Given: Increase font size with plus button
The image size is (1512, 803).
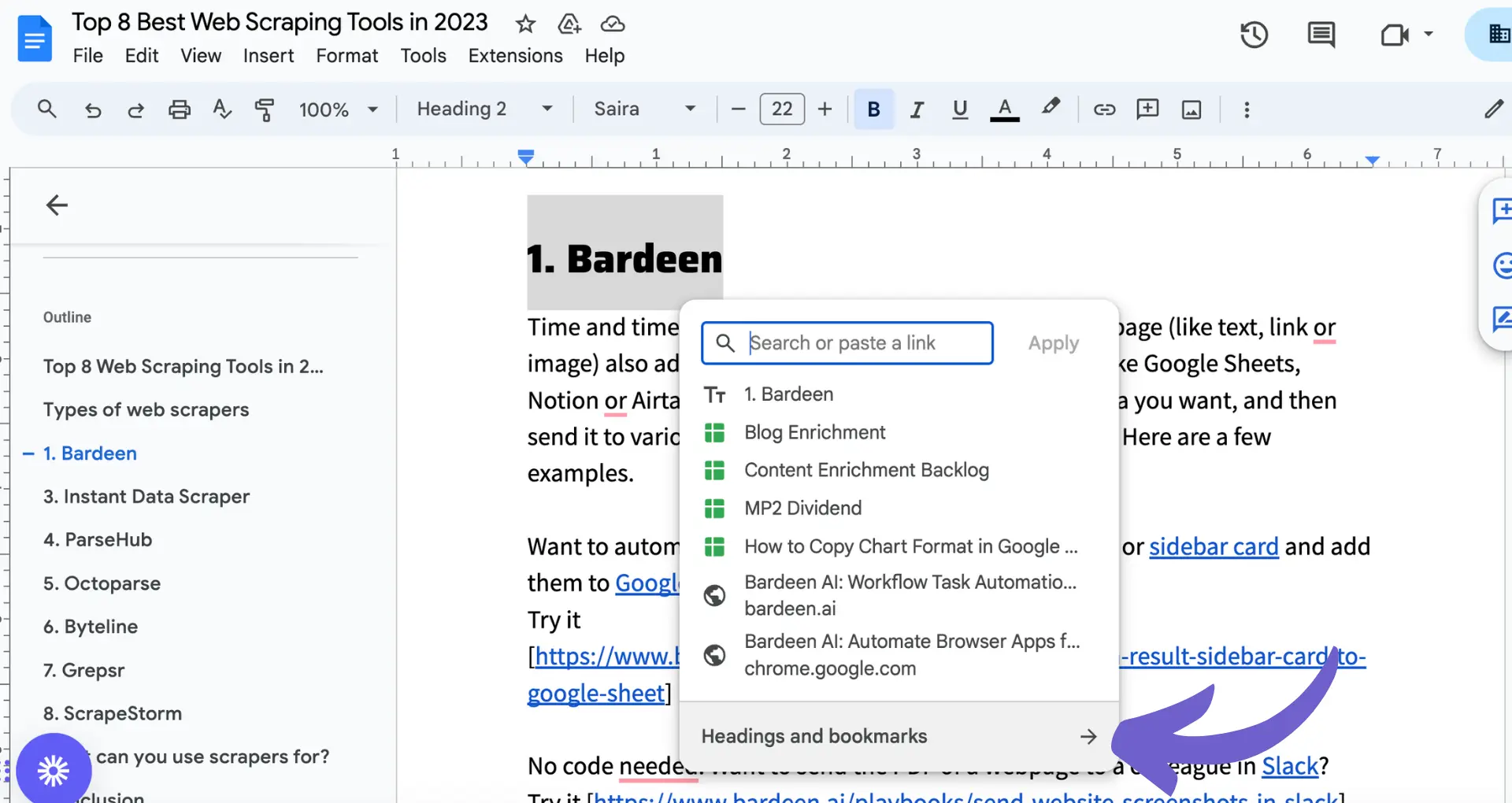Looking at the screenshot, I should click(x=825, y=109).
